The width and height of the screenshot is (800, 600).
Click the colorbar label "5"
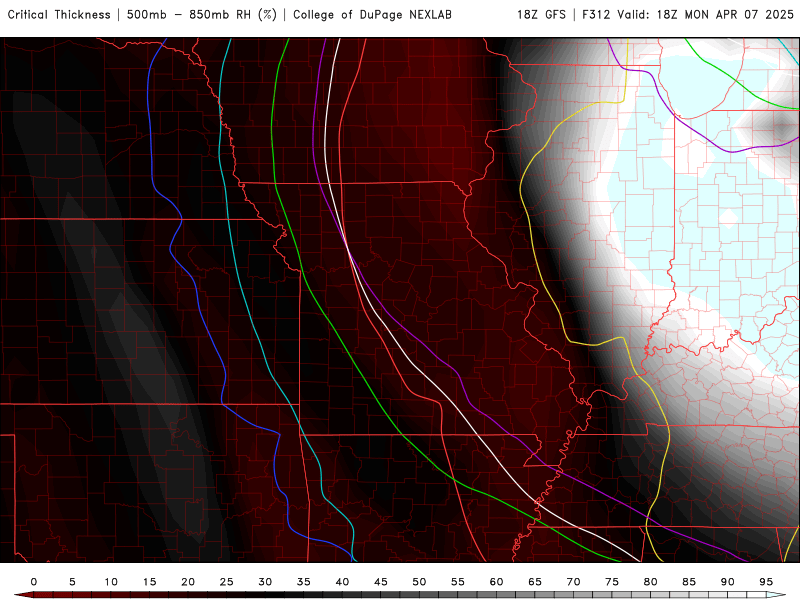pos(72,582)
